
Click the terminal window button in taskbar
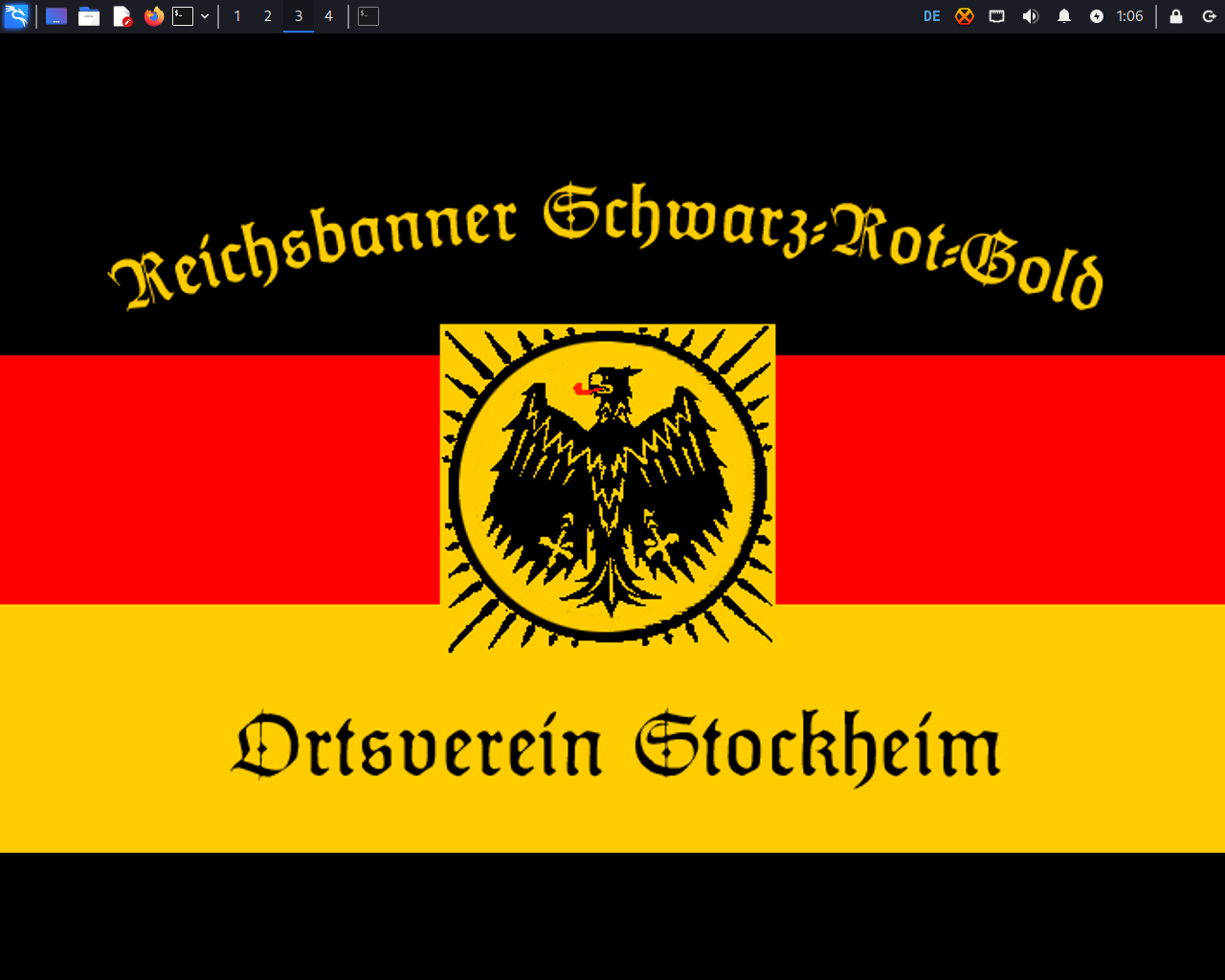[x=368, y=16]
